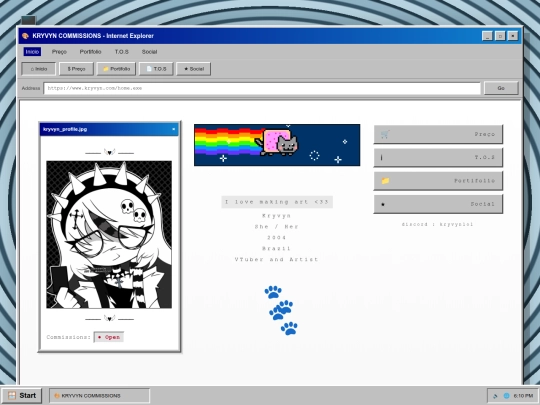540x405 pixels.
Task: Open the T.O.S menu item
Action: click(x=122, y=52)
